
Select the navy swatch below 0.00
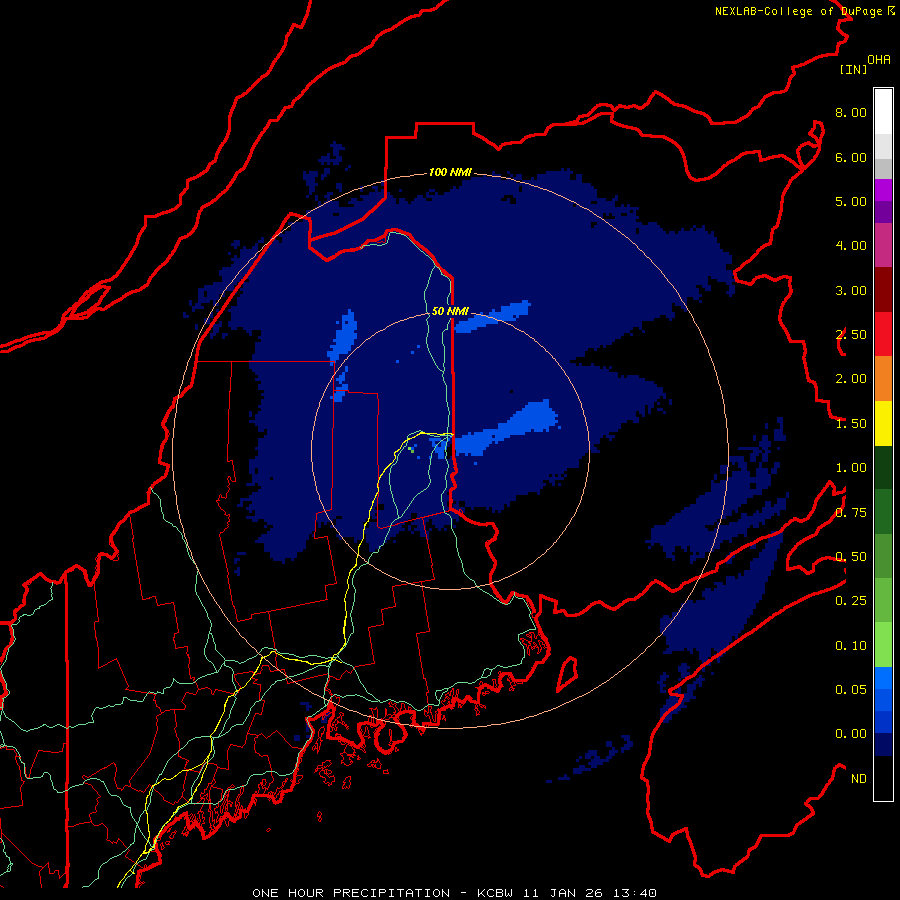point(883,744)
